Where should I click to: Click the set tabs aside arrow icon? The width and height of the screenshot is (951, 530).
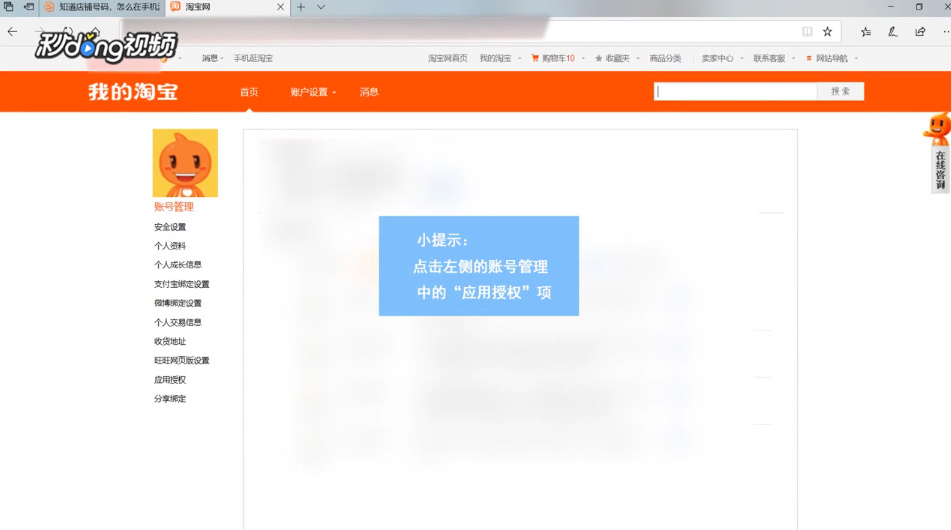tap(29, 7)
